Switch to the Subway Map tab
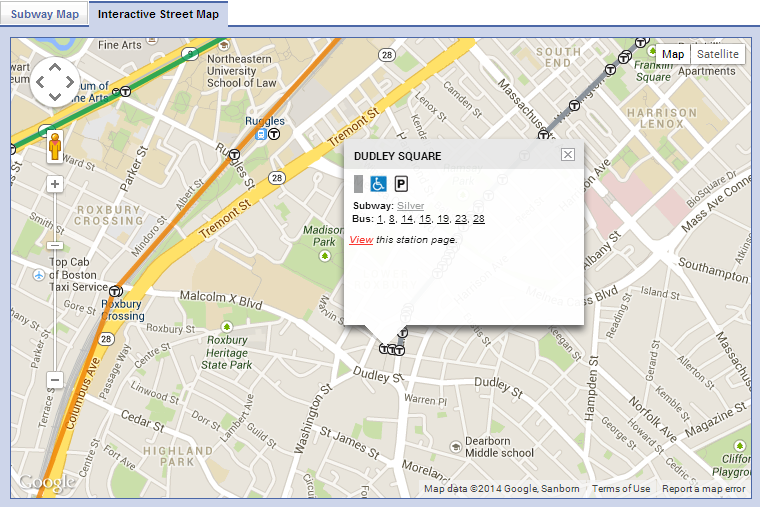 tap(45, 14)
